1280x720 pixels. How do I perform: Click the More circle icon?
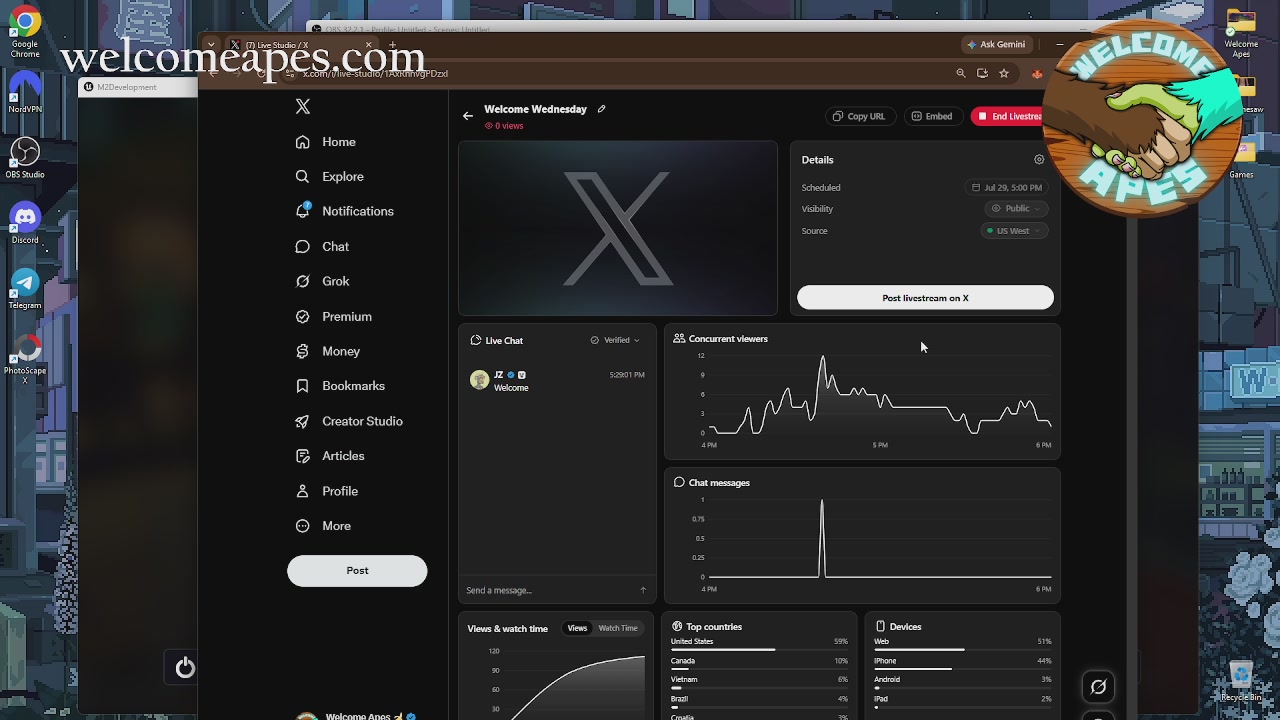[x=303, y=526]
